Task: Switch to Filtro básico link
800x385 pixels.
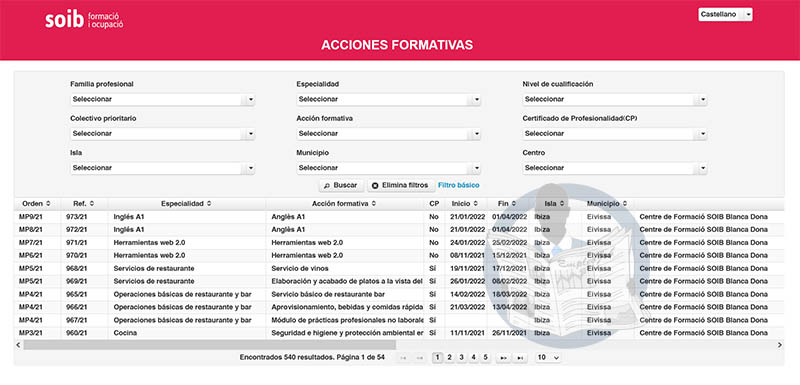Action: point(459,186)
